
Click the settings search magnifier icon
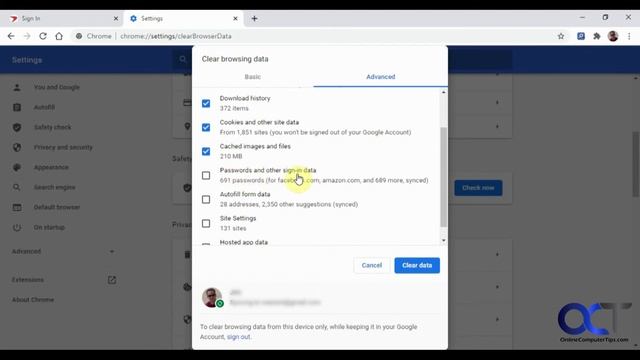coord(182,60)
